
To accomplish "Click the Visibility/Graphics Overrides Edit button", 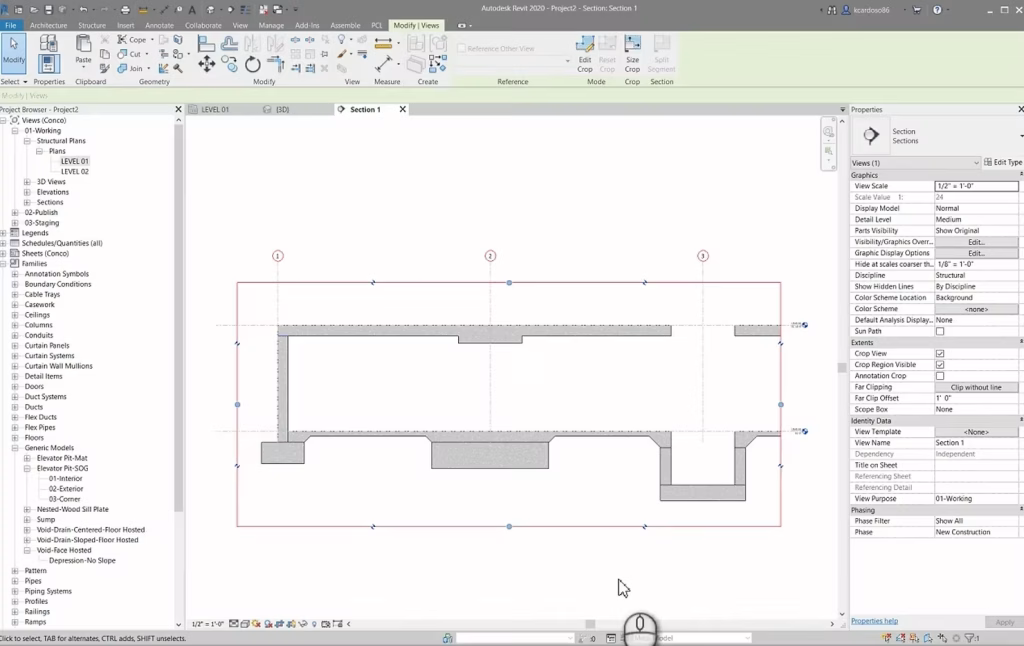I will coord(975,242).
